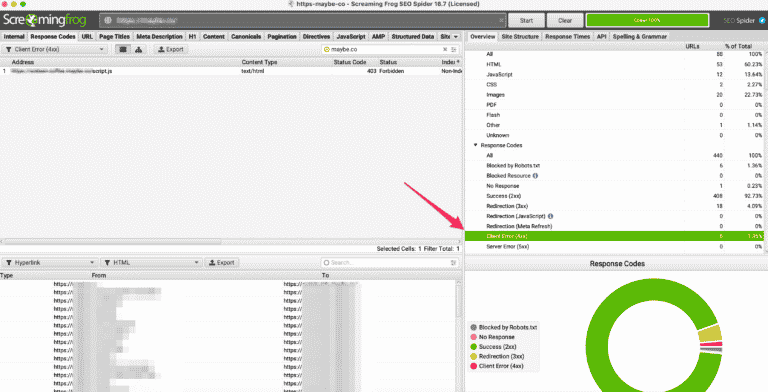
Task: Switch to tree view icon
Action: [139, 49]
